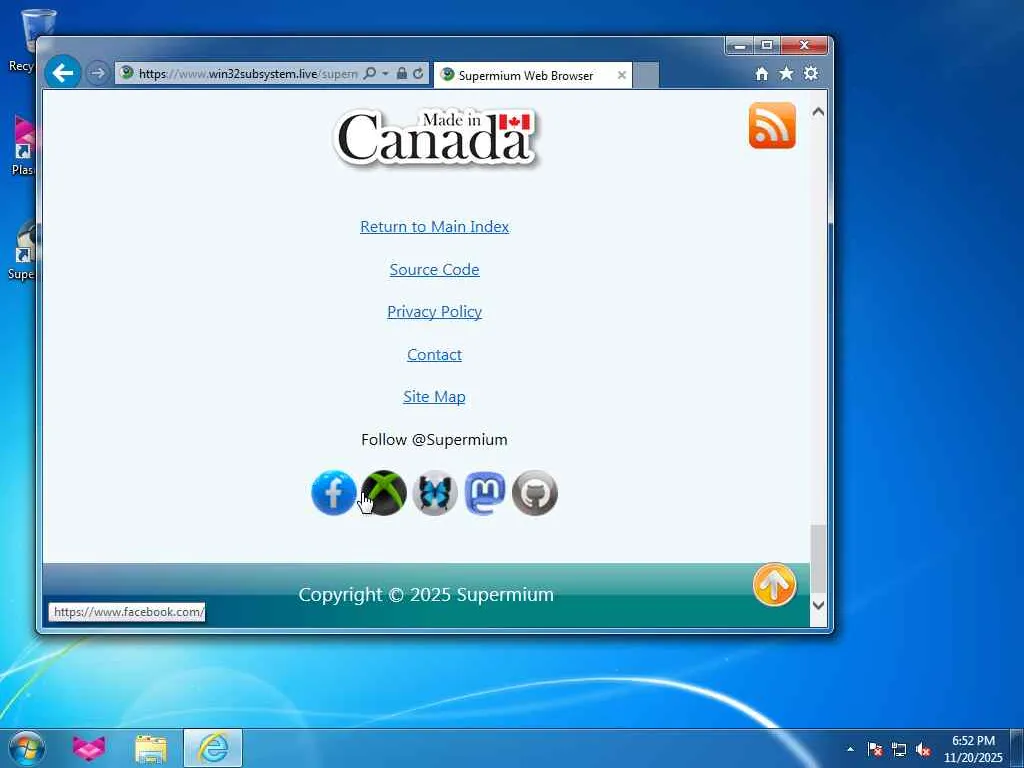Go back with the browser back arrow

pyautogui.click(x=63, y=72)
